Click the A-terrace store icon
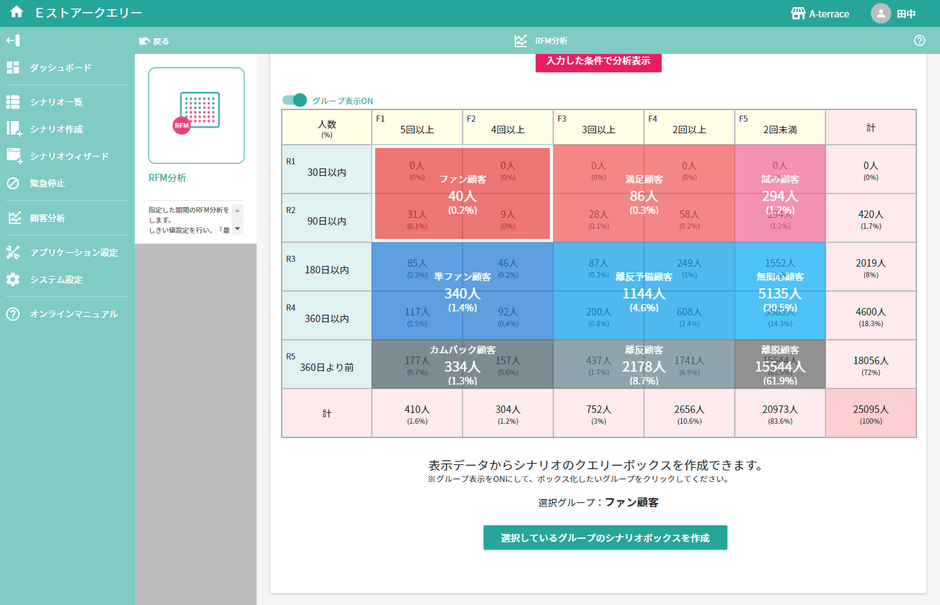Image resolution: width=940 pixels, height=605 pixels. coord(799,13)
